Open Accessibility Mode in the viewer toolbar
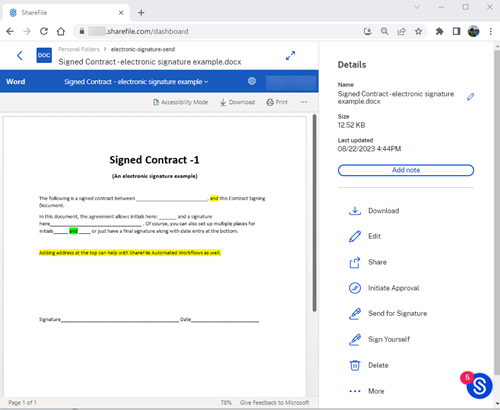The width and height of the screenshot is (500, 410). [x=180, y=102]
